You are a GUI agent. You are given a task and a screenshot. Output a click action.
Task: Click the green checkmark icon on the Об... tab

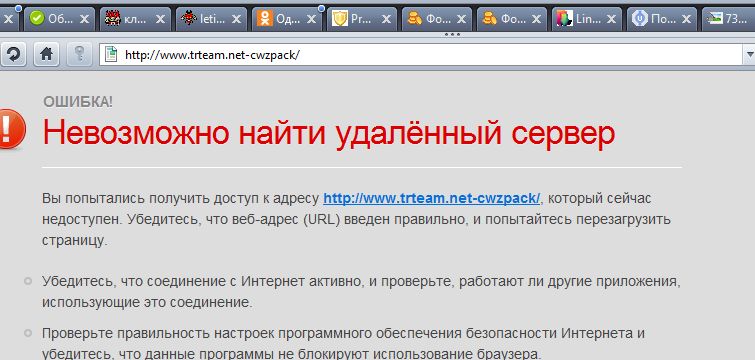click(37, 18)
